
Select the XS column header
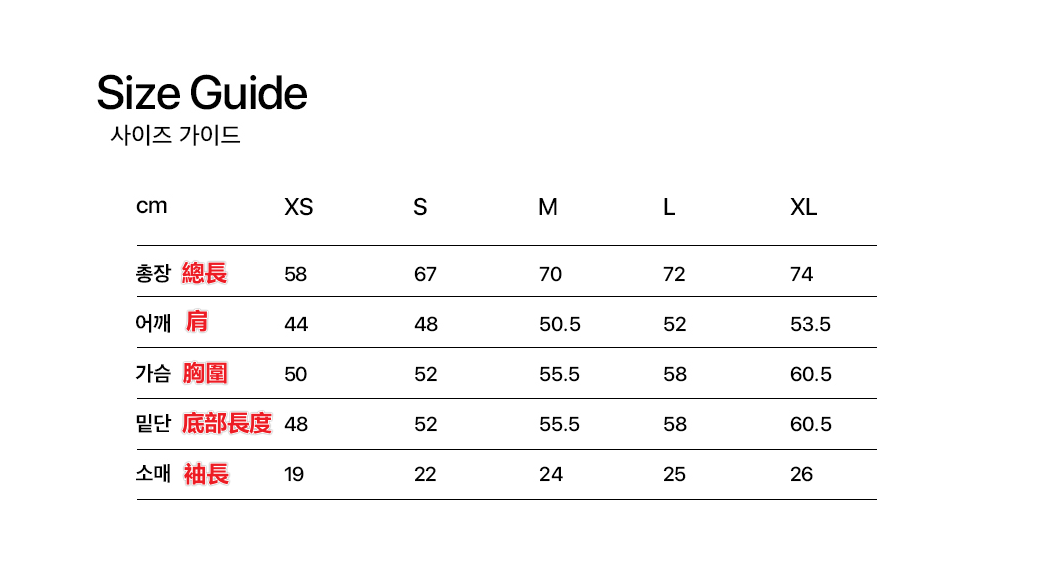[x=298, y=207]
